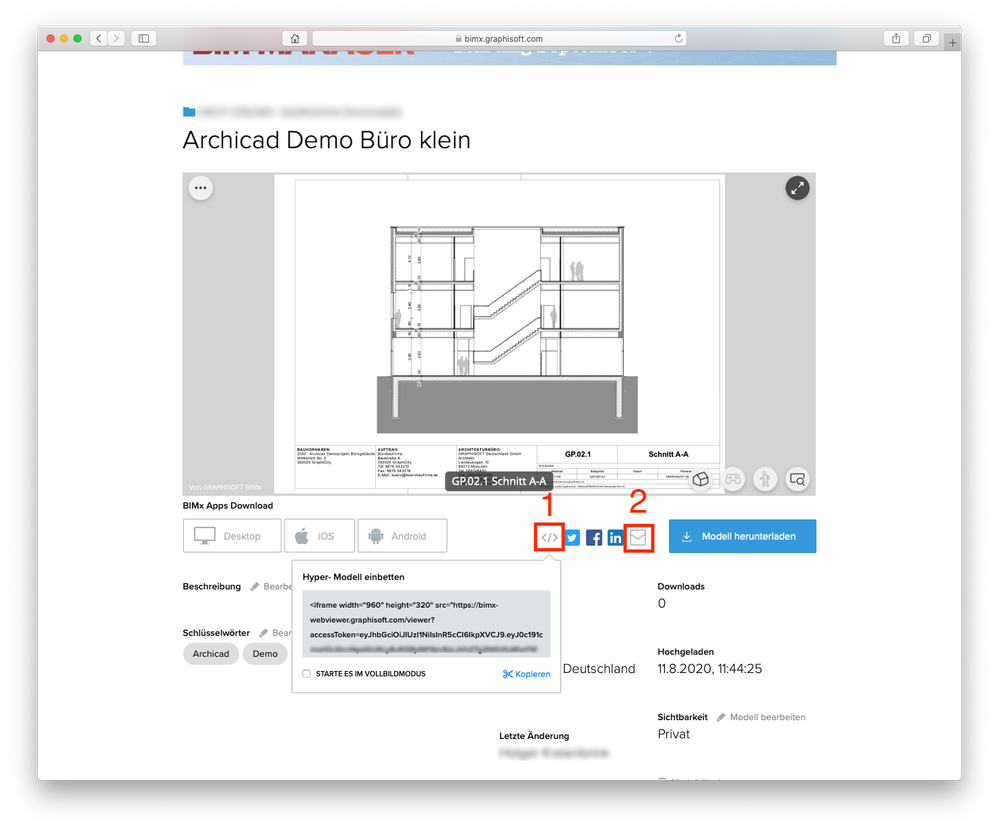
Task: Click the Archicad Demo Büro klein title
Action: tap(327, 140)
